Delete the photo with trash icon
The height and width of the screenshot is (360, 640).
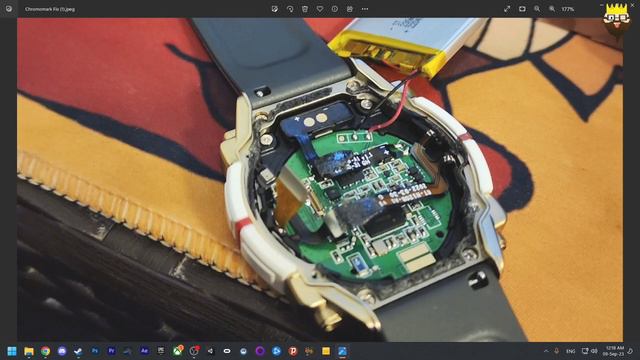[x=305, y=9]
